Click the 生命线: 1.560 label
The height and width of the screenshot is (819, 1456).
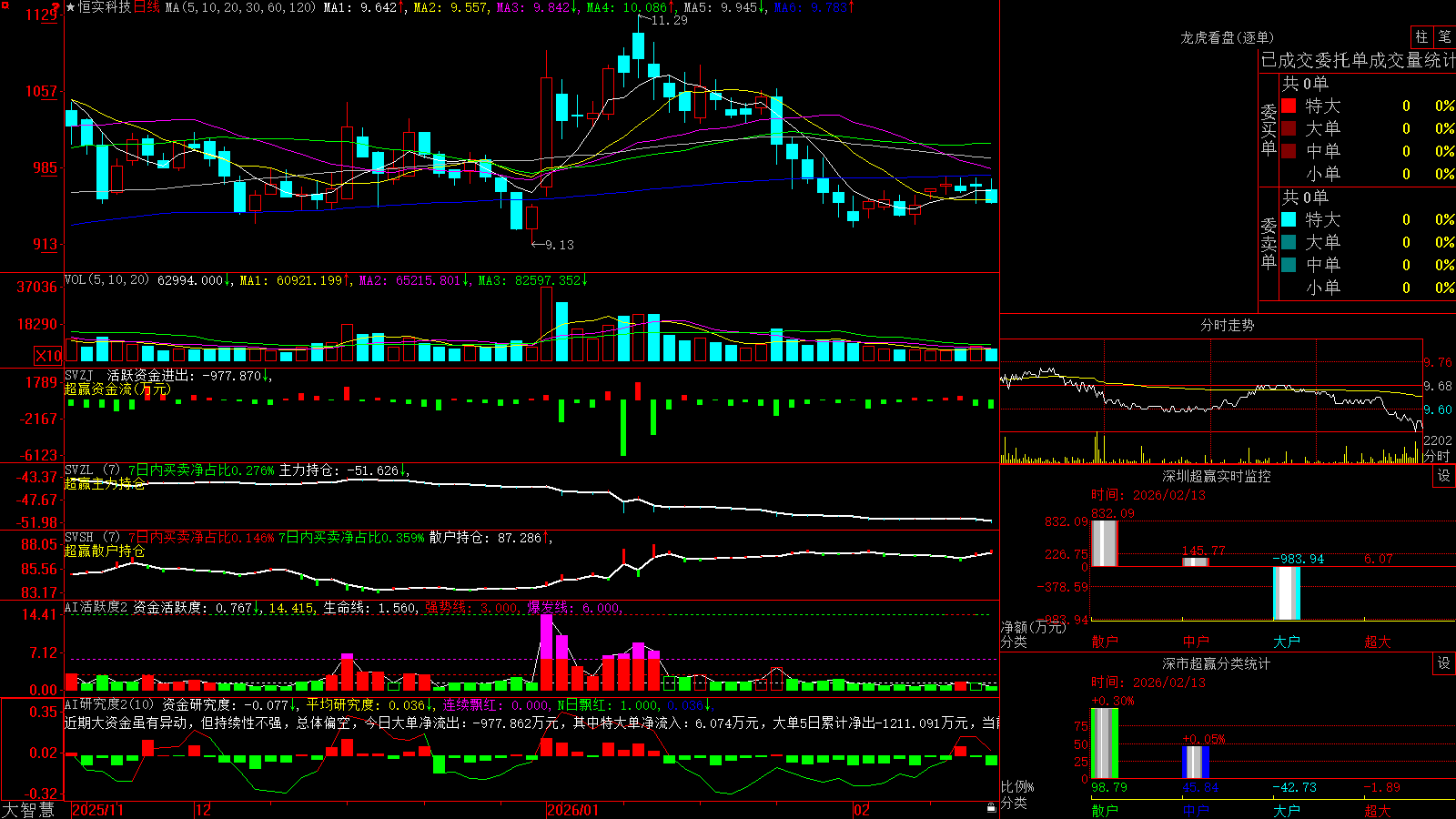click(x=369, y=608)
